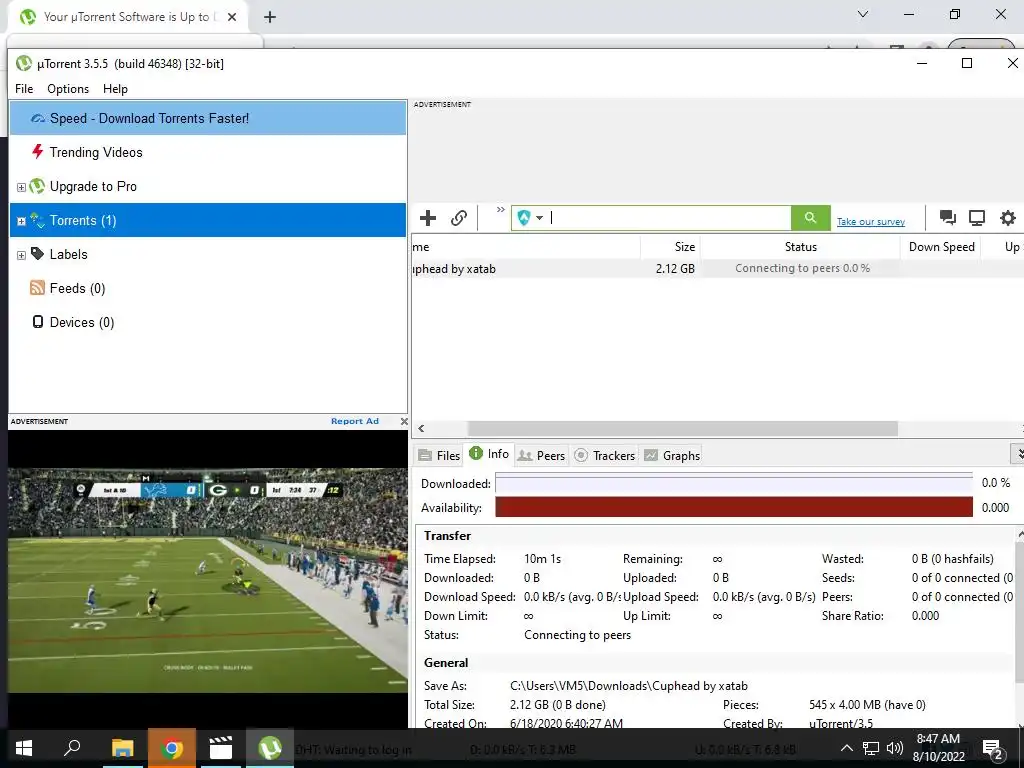Click the torrent list horizontal scrollbar

click(682, 428)
